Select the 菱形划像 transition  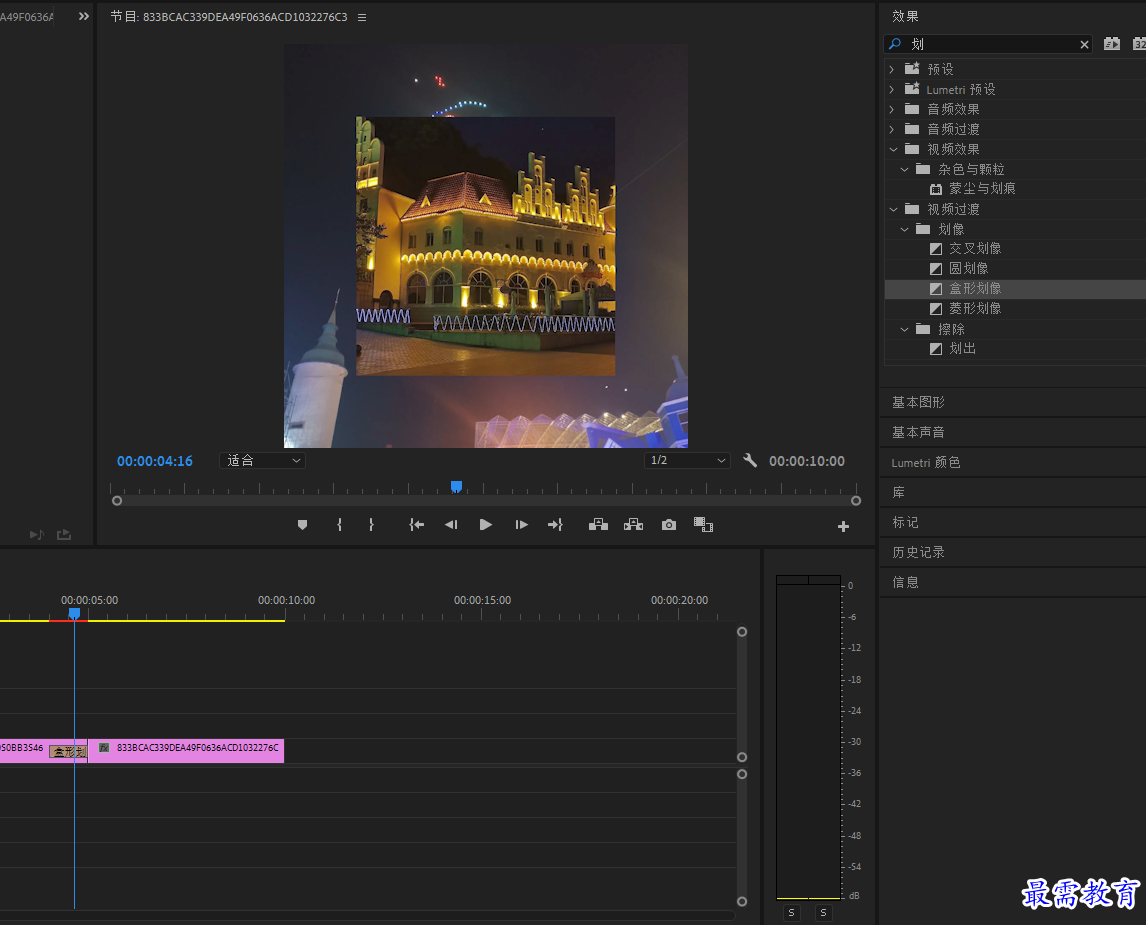tap(975, 308)
